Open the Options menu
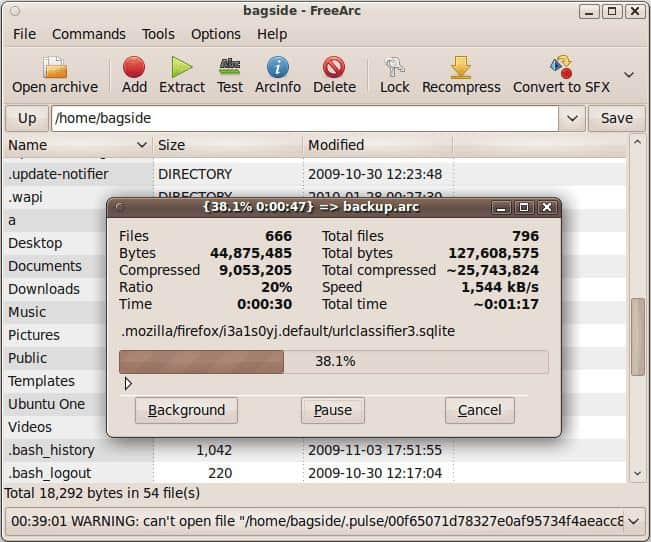Screen dimensions: 651x542 coord(215,34)
